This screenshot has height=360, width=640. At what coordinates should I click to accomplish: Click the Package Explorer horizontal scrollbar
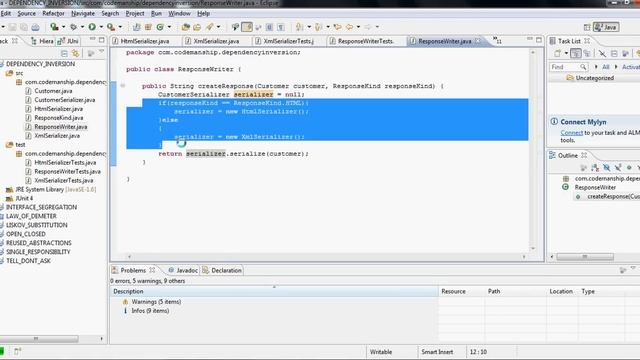click(40, 339)
